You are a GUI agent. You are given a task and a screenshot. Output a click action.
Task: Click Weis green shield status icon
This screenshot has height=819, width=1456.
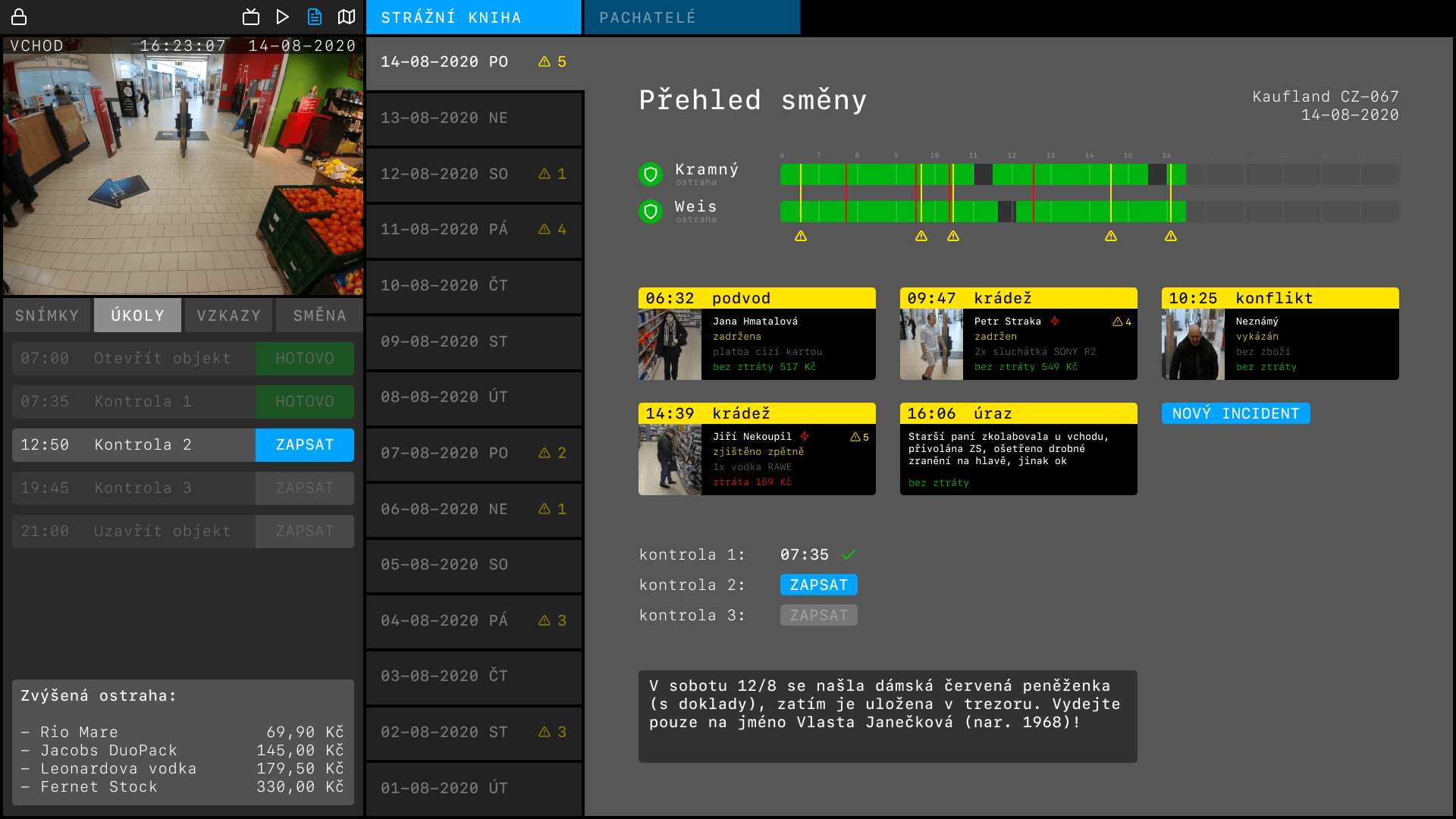click(x=650, y=212)
